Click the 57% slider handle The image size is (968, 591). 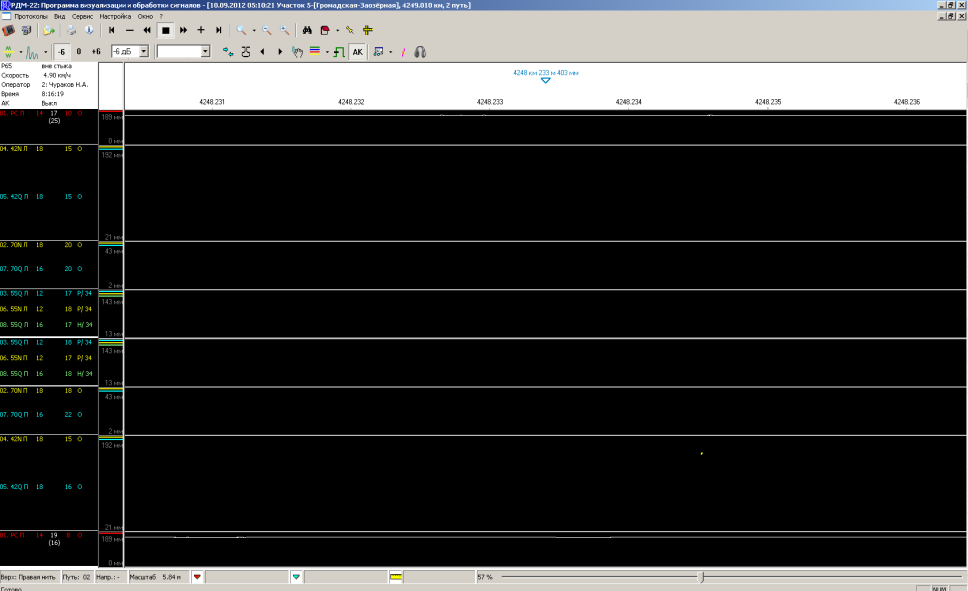pyautogui.click(x=701, y=577)
